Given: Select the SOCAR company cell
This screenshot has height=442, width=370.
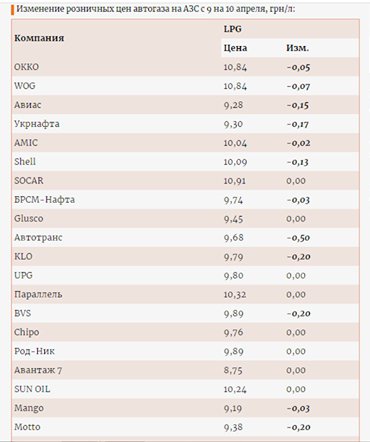Looking at the screenshot, I should [29, 181].
